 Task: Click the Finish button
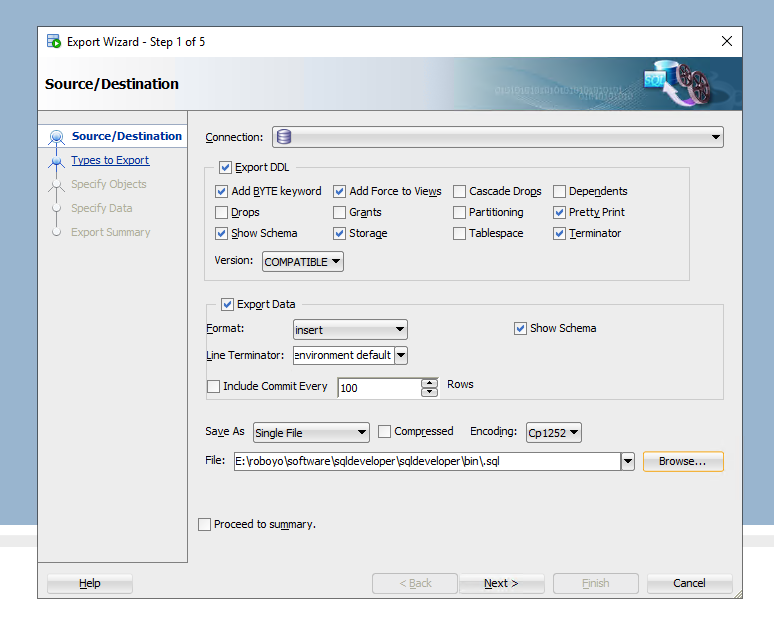(x=595, y=583)
